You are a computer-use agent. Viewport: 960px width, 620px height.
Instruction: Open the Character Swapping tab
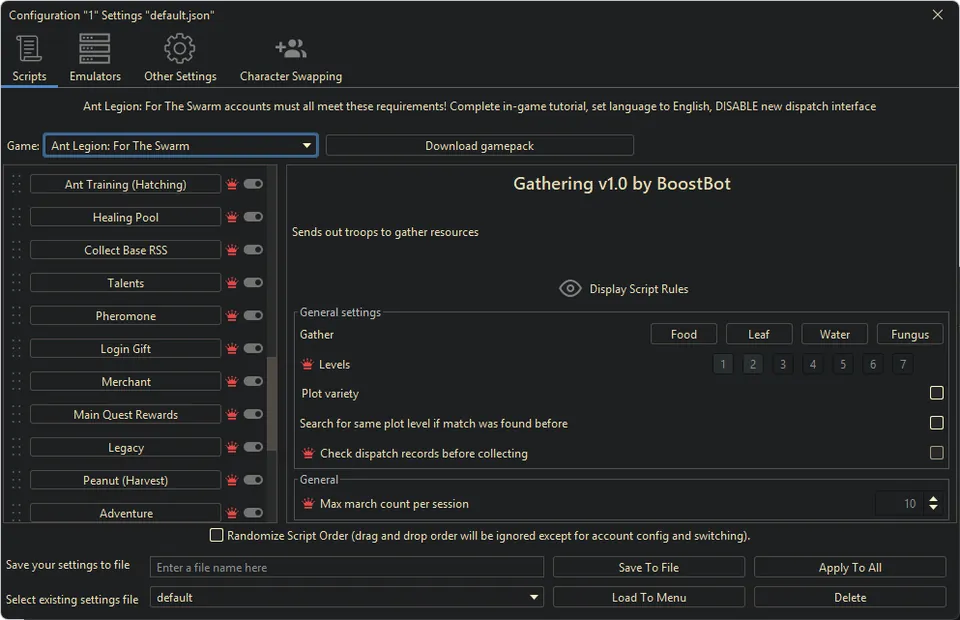(291, 59)
